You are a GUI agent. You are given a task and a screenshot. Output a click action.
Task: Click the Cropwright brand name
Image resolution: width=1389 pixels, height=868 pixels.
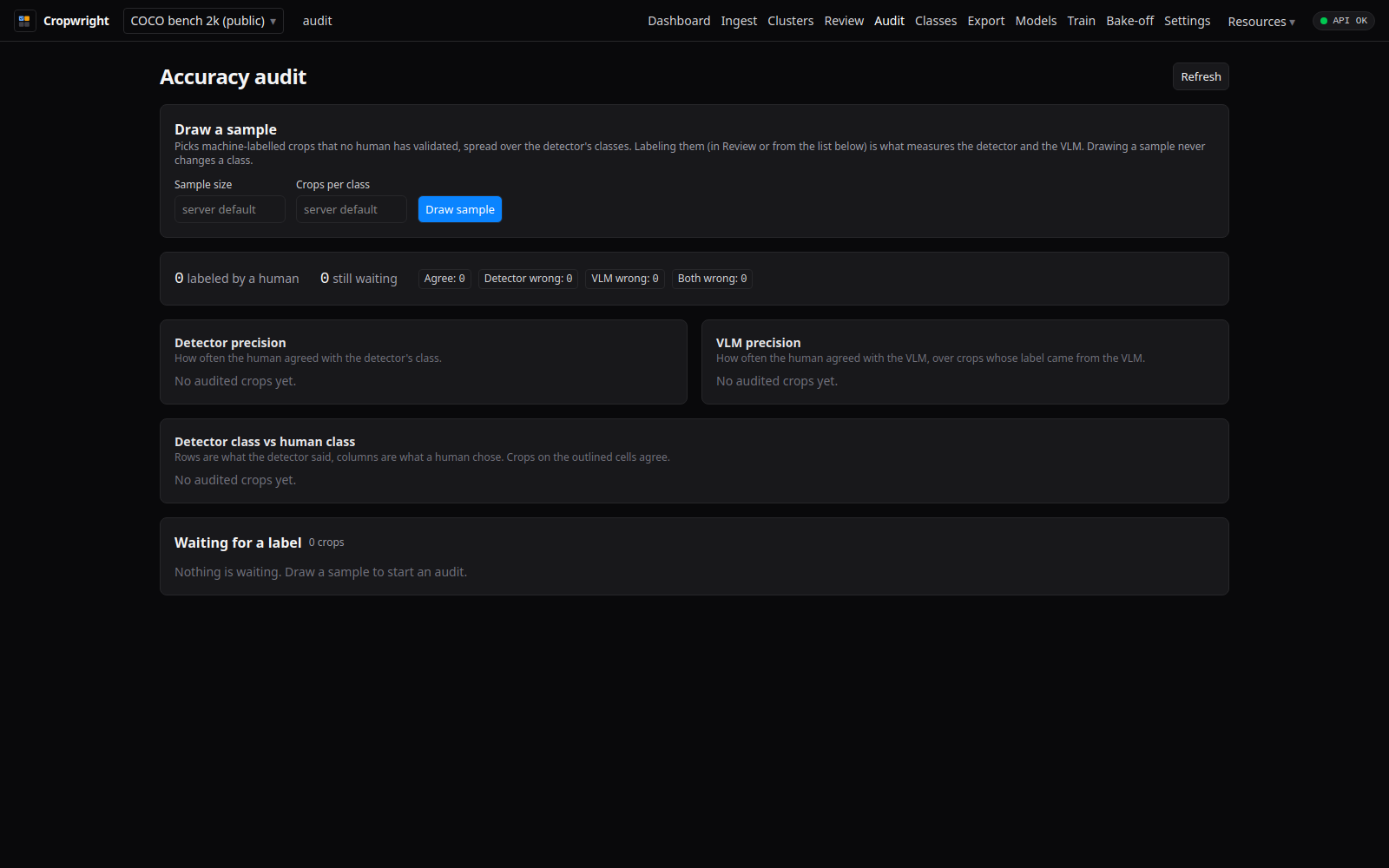pyautogui.click(x=76, y=21)
